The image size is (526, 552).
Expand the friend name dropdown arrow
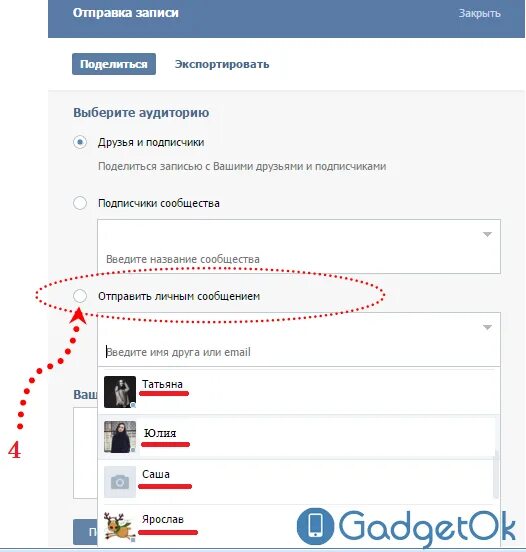tap(487, 327)
